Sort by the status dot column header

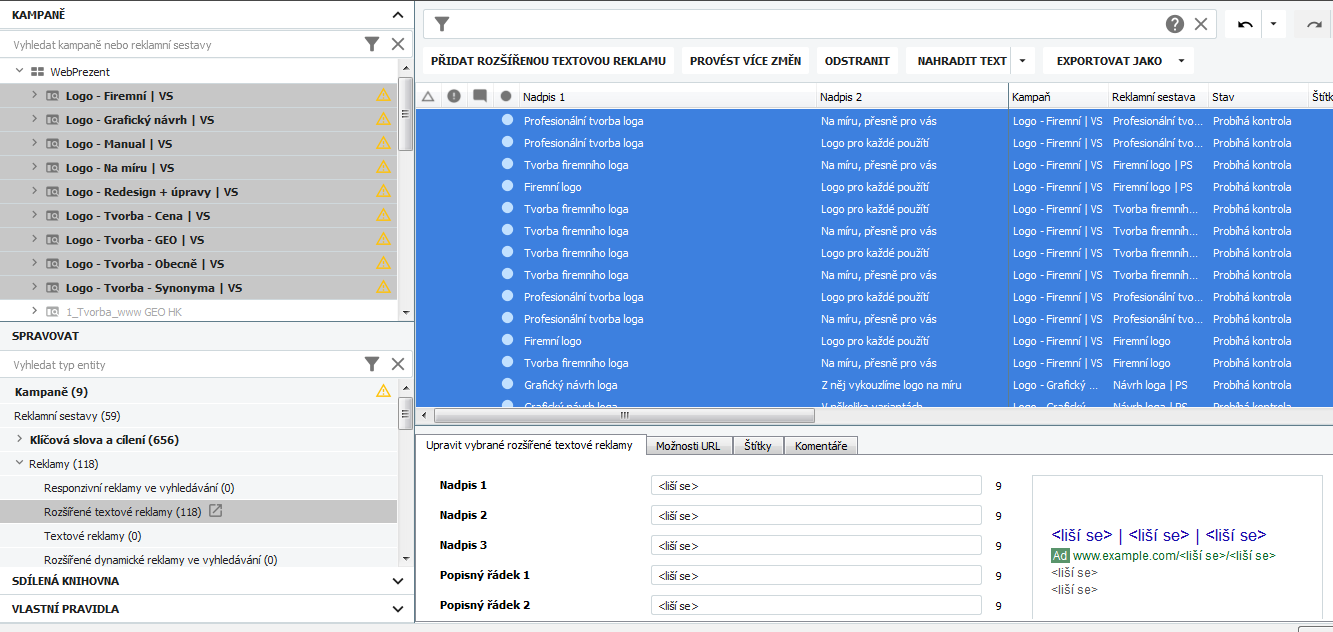(506, 97)
